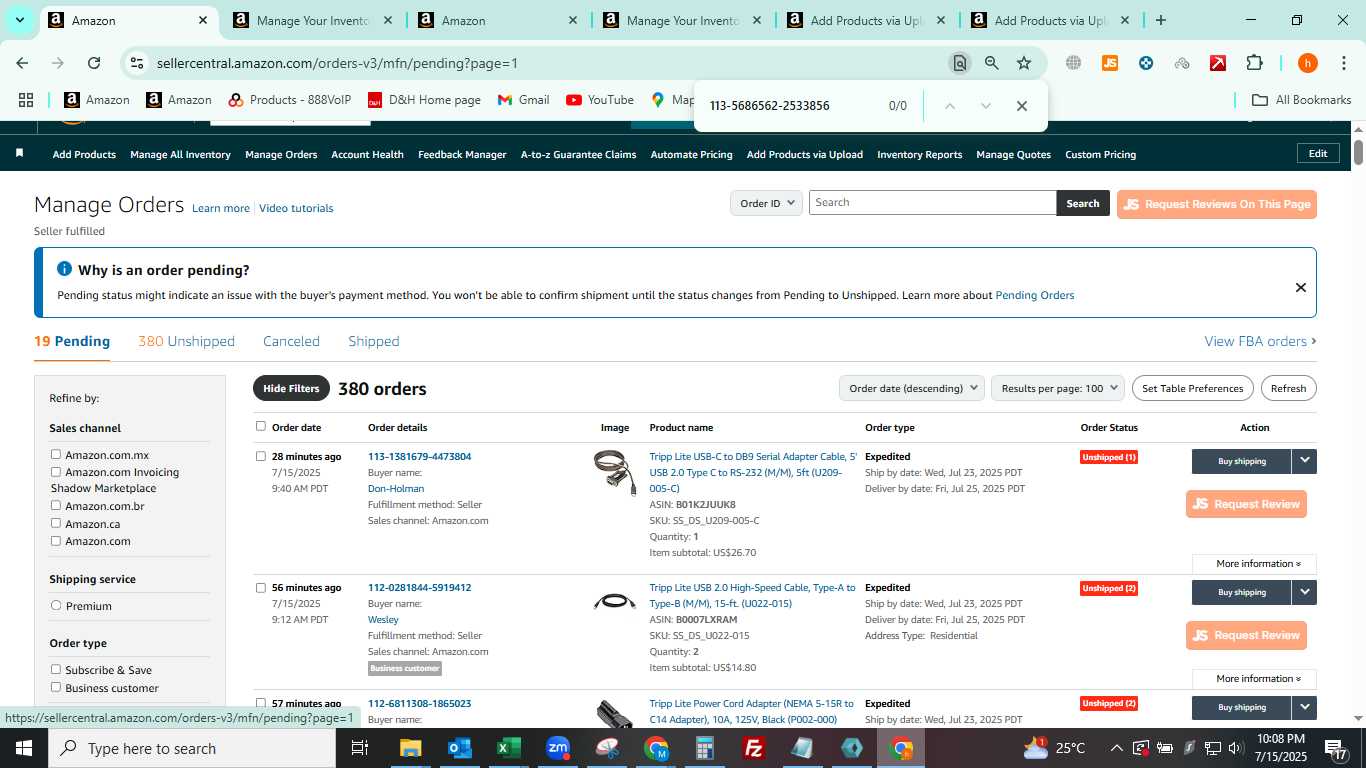Click the Set Table Preferences button
Screen dimensions: 1366x768
click(x=1193, y=388)
